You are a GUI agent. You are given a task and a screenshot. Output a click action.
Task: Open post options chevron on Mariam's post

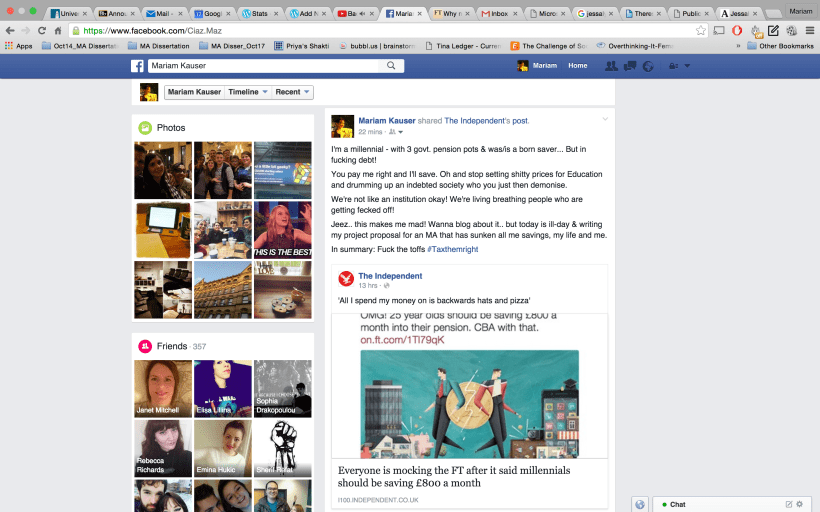tap(605, 119)
